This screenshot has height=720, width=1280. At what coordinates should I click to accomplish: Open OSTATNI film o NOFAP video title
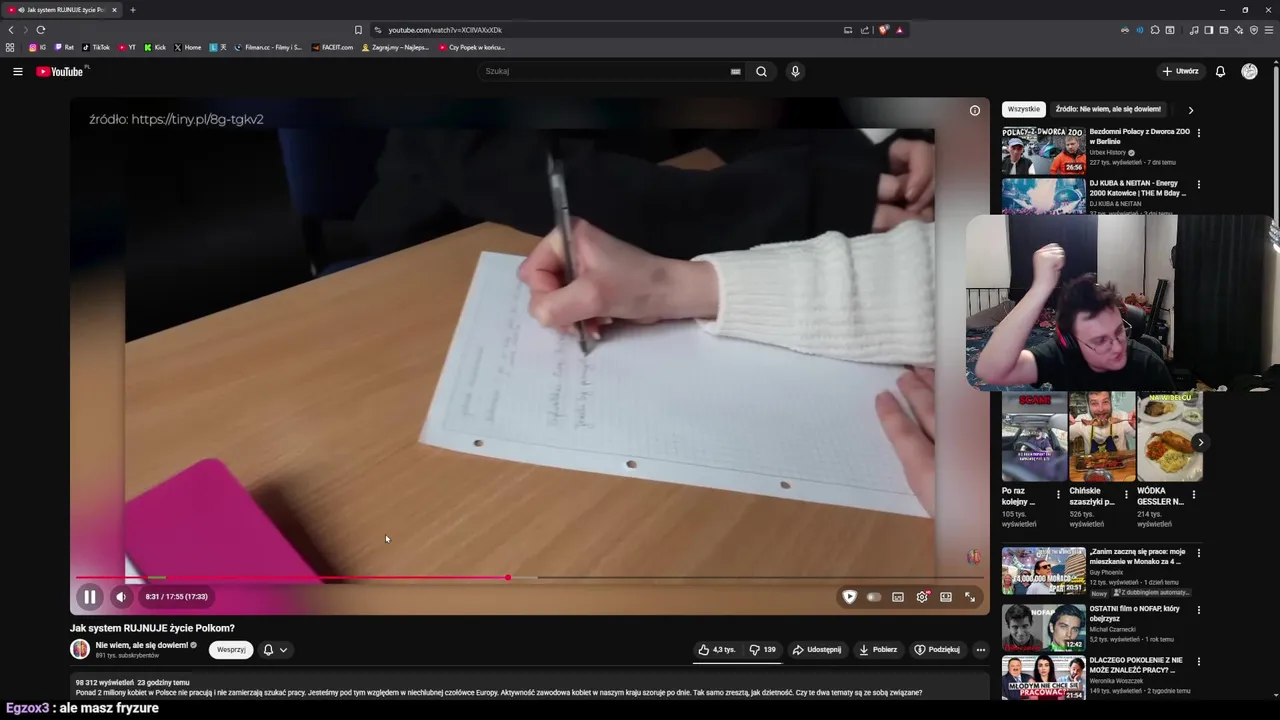1135,613
